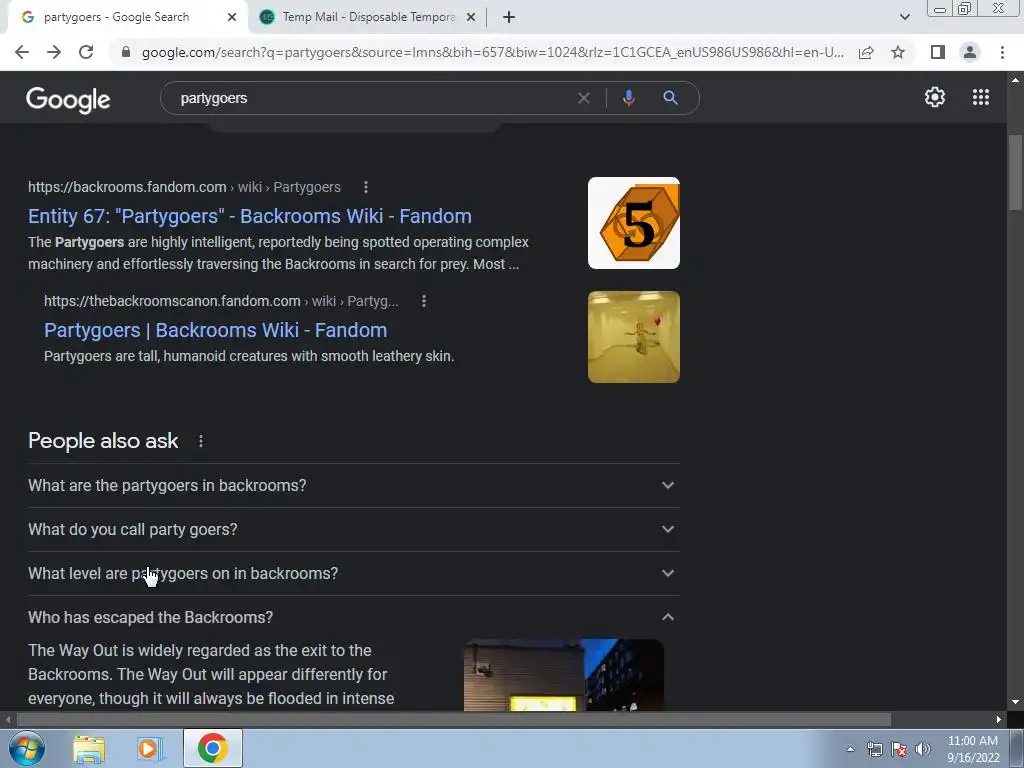Open the Chrome side panel
This screenshot has width=1024, height=768.
pyautogui.click(x=938, y=52)
